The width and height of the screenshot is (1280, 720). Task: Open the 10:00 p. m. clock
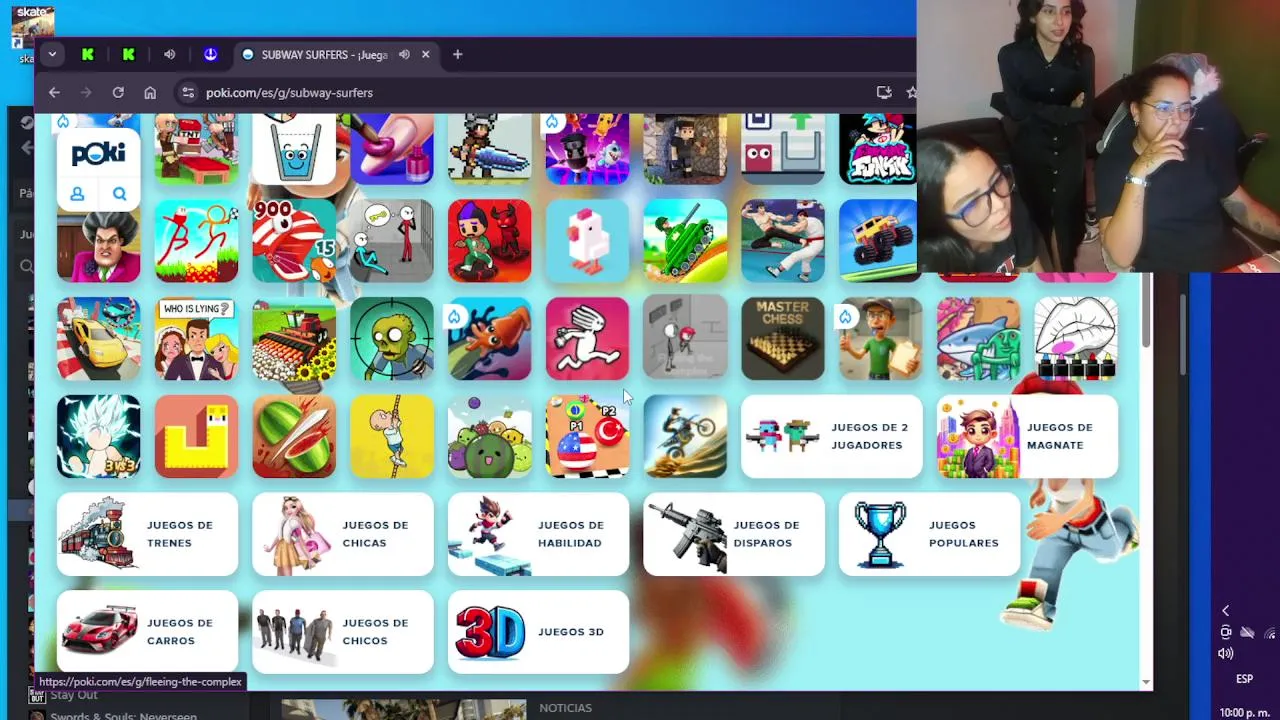coord(1245,713)
